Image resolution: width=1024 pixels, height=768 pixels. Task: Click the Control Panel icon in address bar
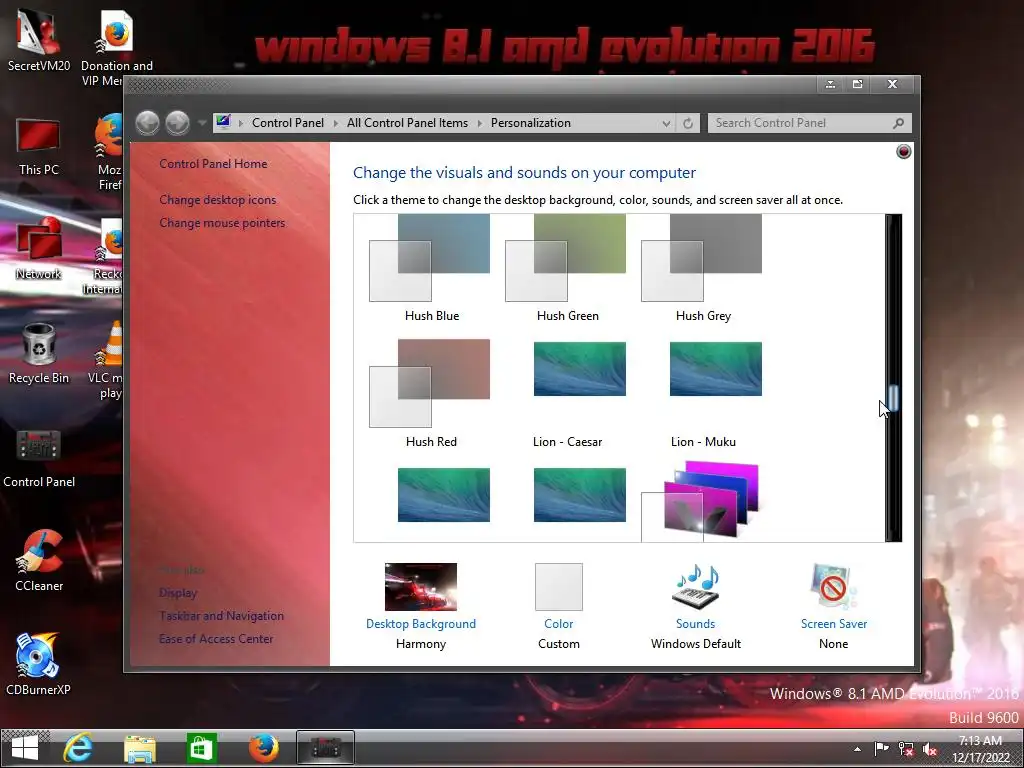223,122
